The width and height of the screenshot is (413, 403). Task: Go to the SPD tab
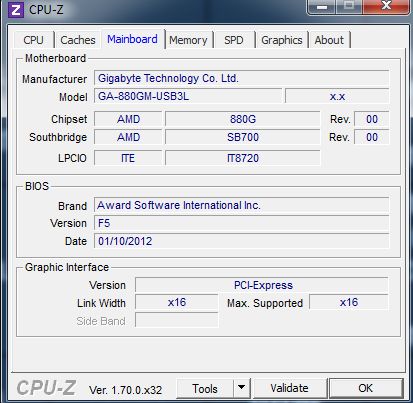coord(234,40)
